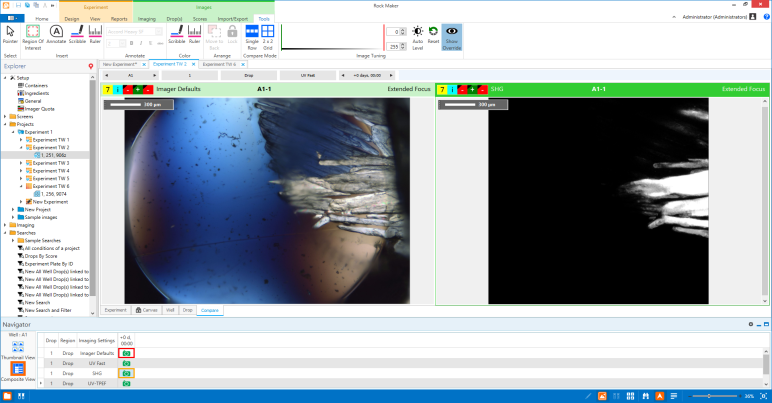This screenshot has height=403, width=772.
Task: Expand the Experiment TW 3 node
Action: click(21, 163)
